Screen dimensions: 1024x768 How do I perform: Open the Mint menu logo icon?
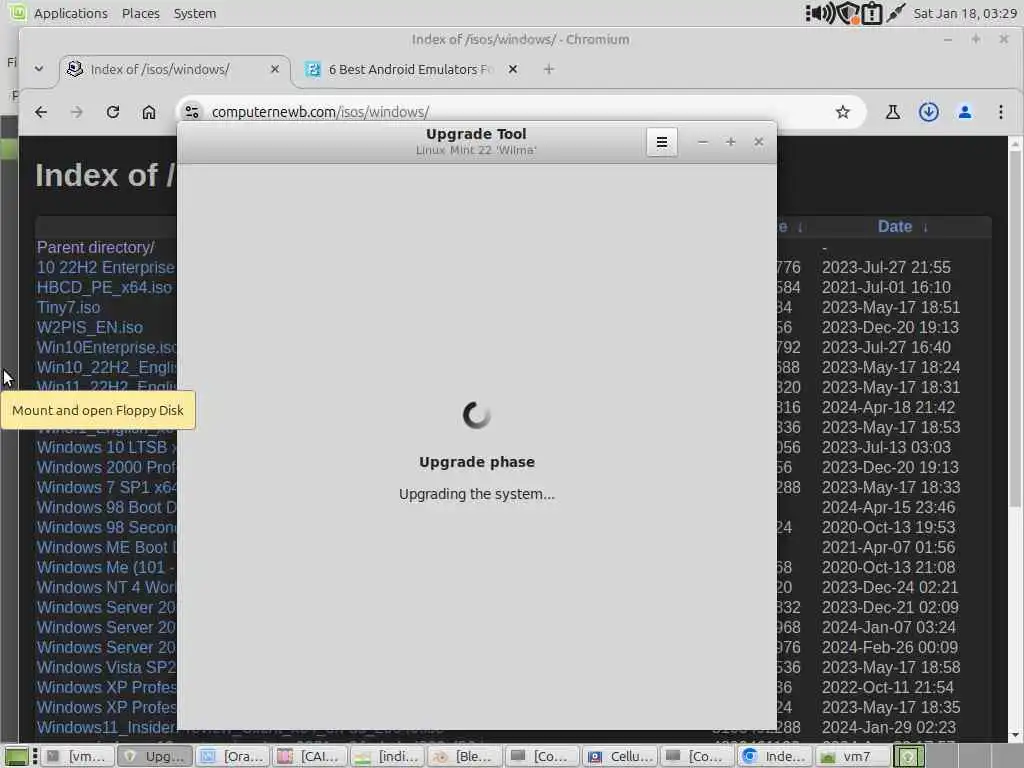(x=18, y=12)
